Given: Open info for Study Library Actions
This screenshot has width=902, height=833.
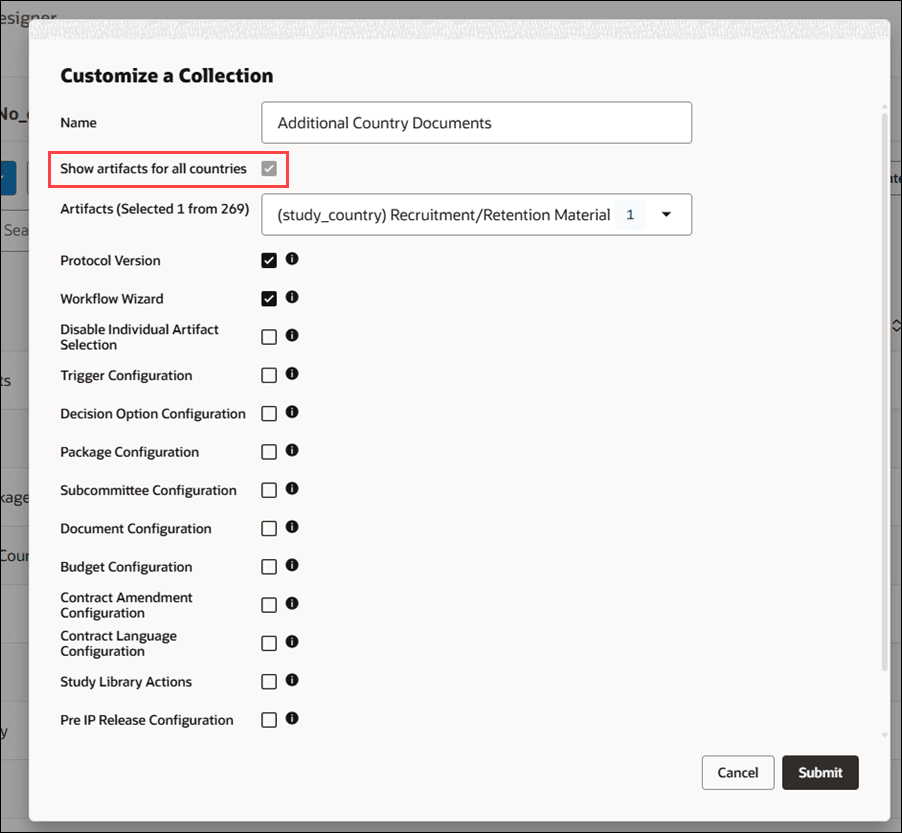Looking at the screenshot, I should pos(290,681).
